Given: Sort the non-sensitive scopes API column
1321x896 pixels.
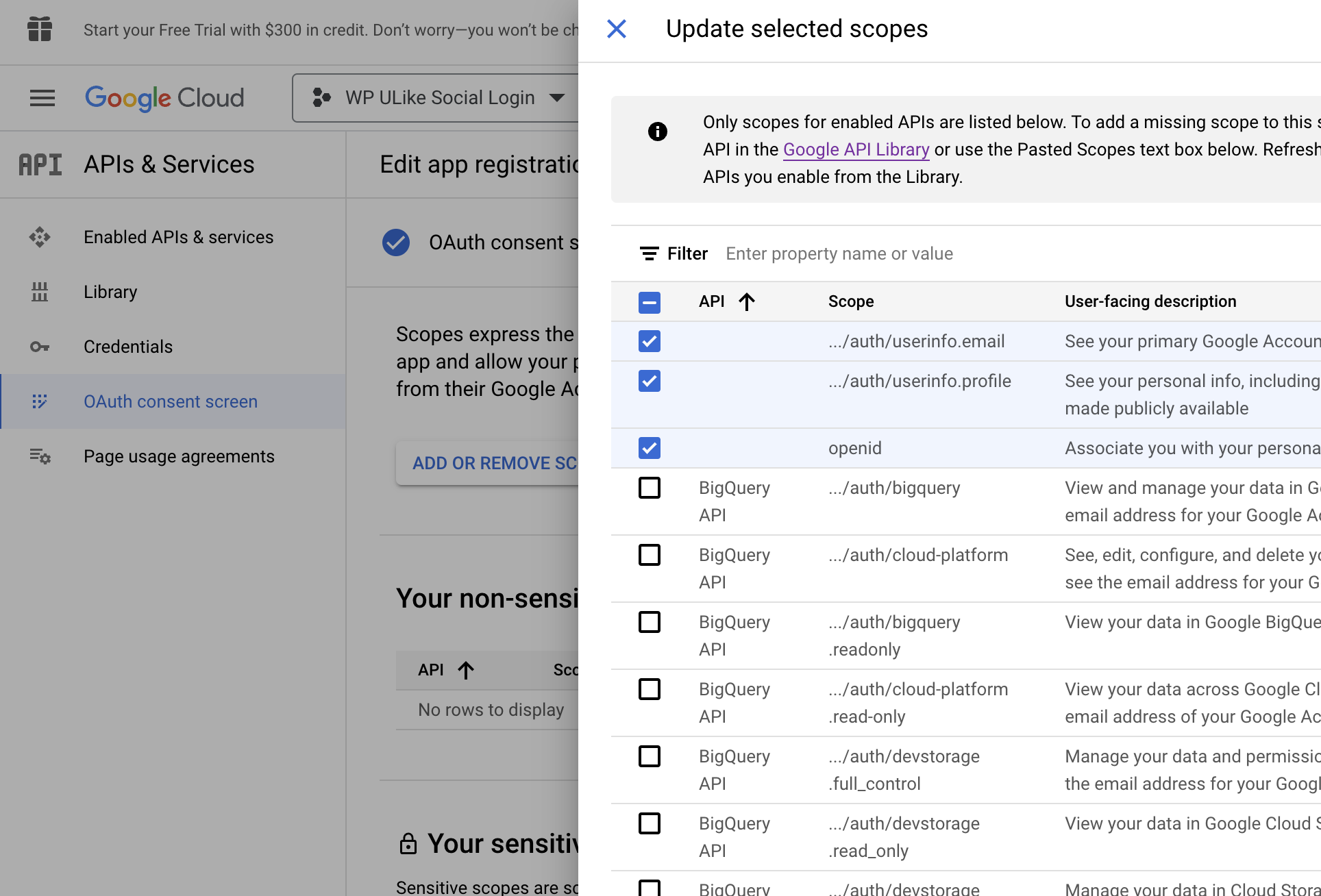Looking at the screenshot, I should tap(465, 670).
